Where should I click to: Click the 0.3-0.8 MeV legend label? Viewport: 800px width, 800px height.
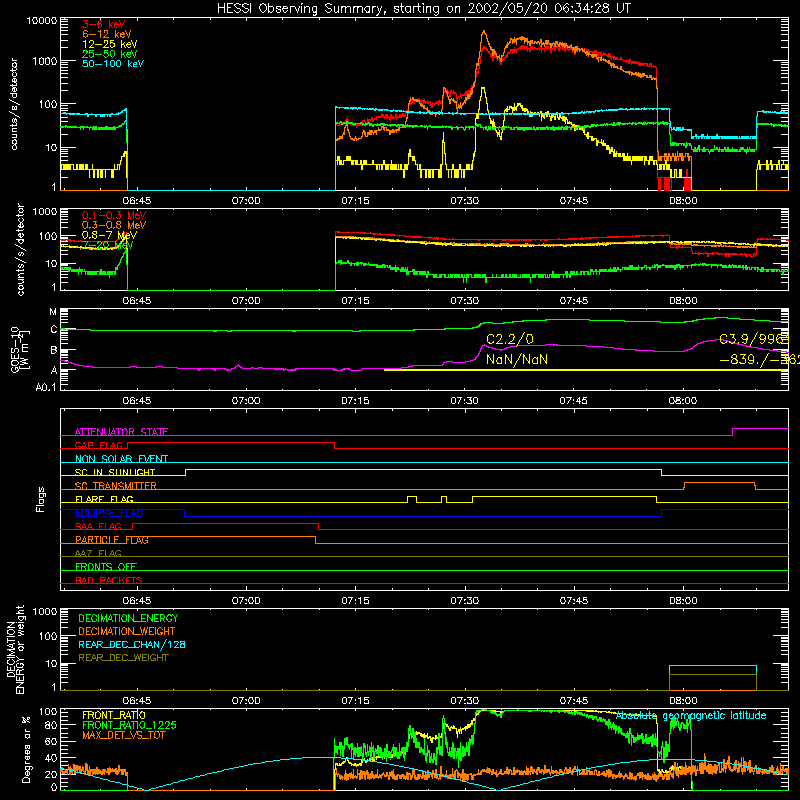click(x=114, y=225)
